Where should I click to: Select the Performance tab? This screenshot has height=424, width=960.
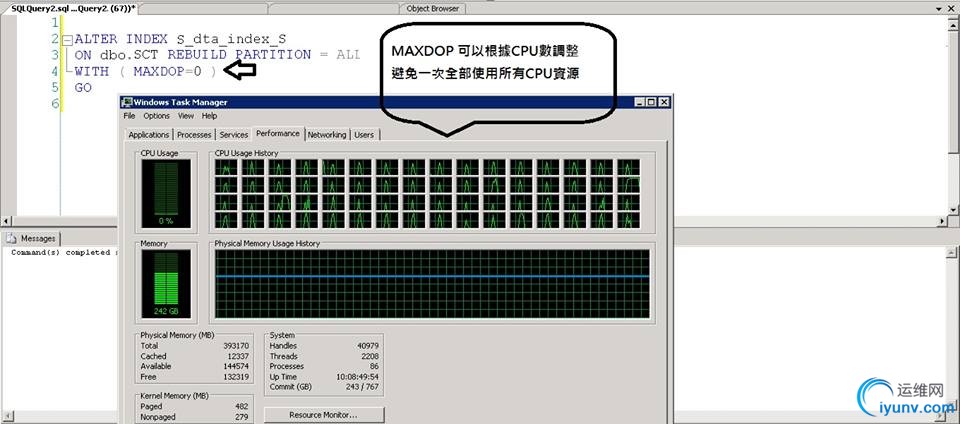pyautogui.click(x=278, y=133)
